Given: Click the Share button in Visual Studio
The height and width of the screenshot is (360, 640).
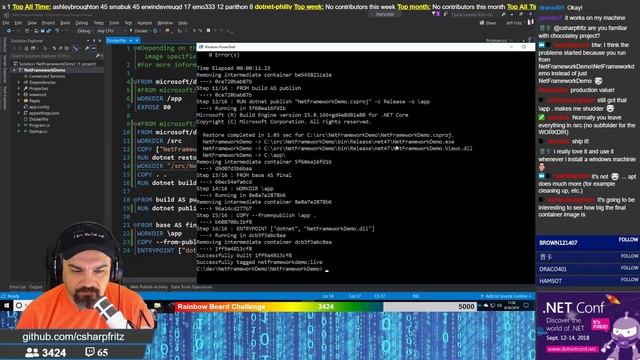Looking at the screenshot, I should coord(488,23).
